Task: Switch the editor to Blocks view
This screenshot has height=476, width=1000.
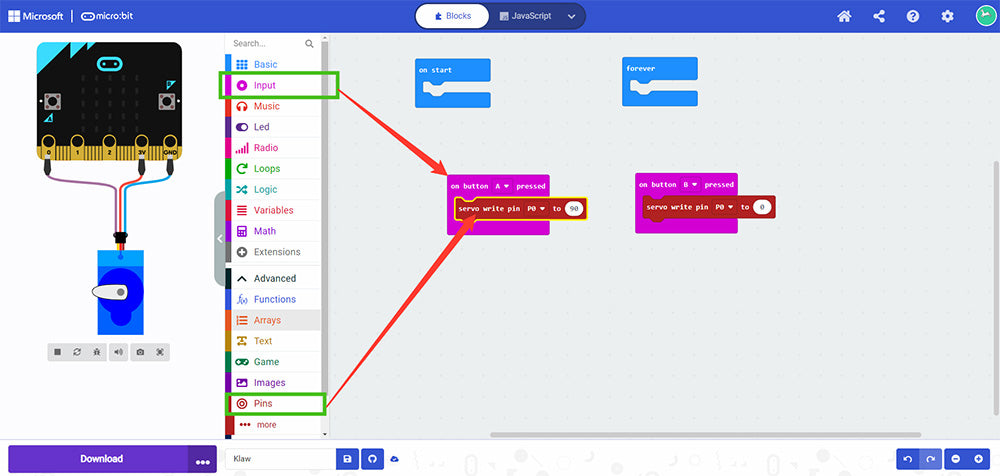Action: point(452,16)
